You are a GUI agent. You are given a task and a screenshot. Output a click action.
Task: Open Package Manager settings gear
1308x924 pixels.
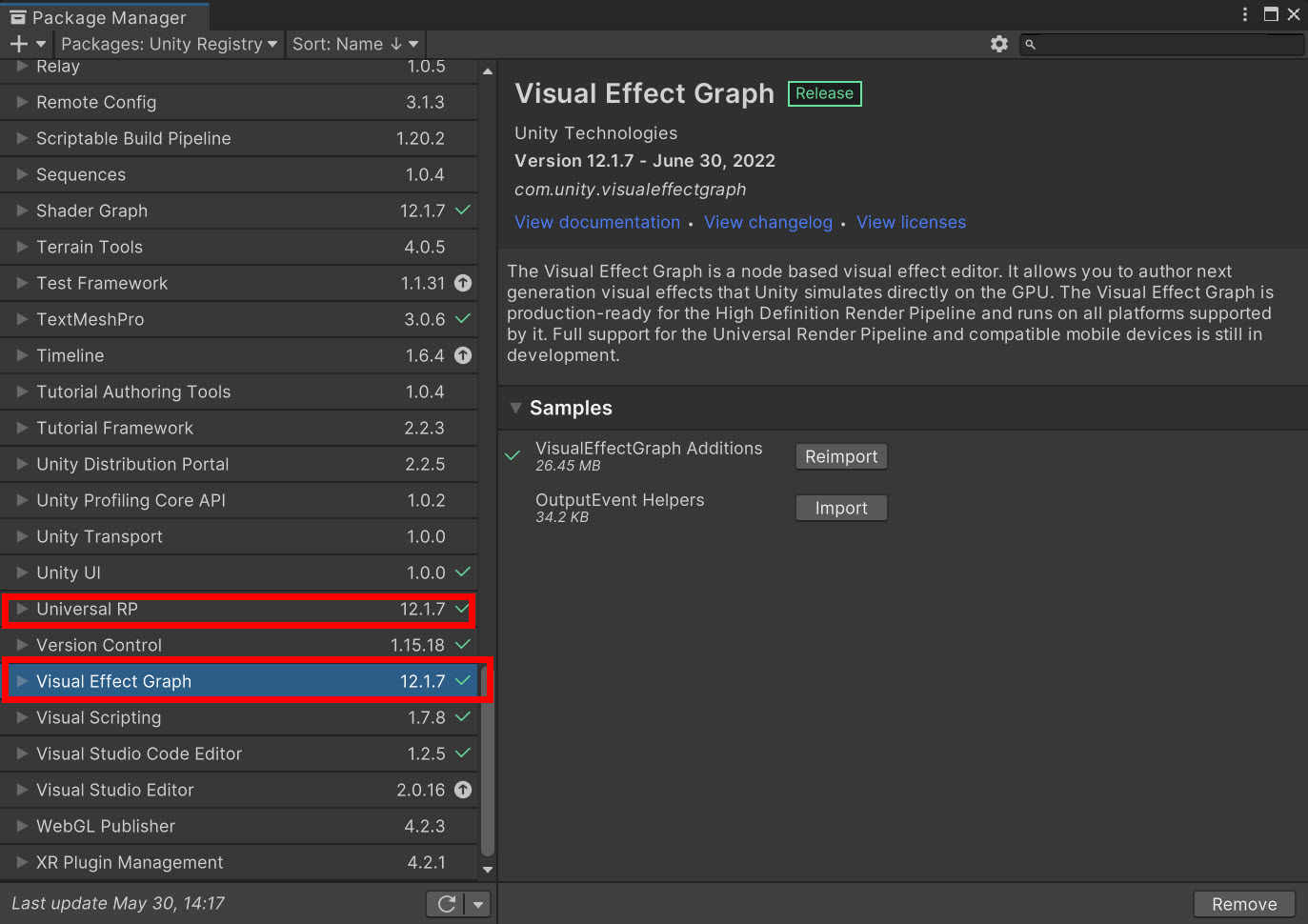999,44
